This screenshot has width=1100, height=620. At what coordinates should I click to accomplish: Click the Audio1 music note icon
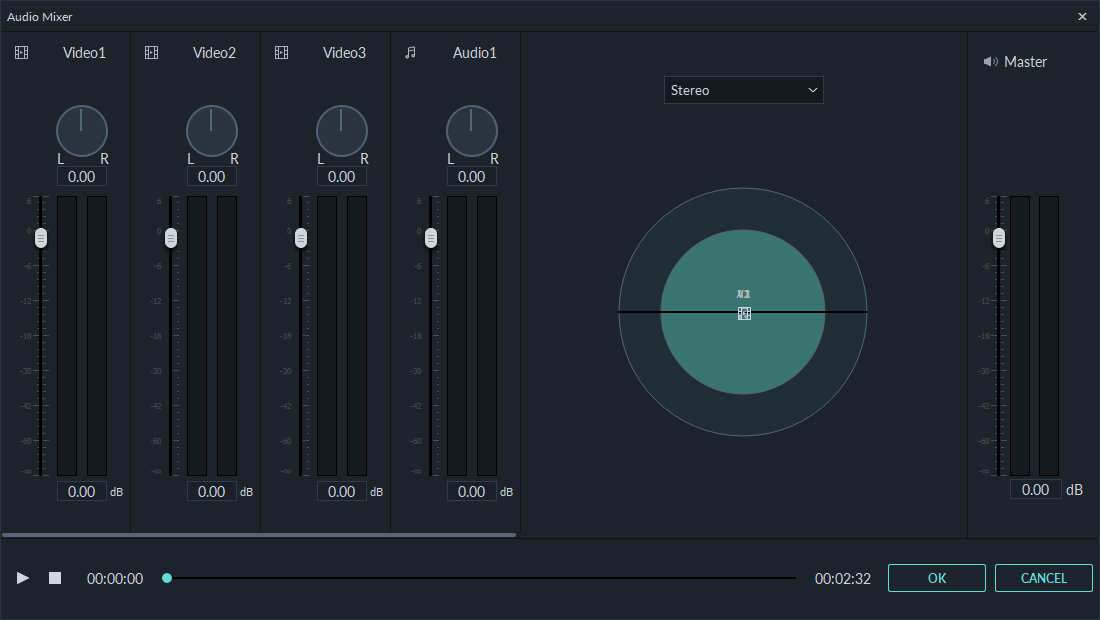(x=411, y=53)
